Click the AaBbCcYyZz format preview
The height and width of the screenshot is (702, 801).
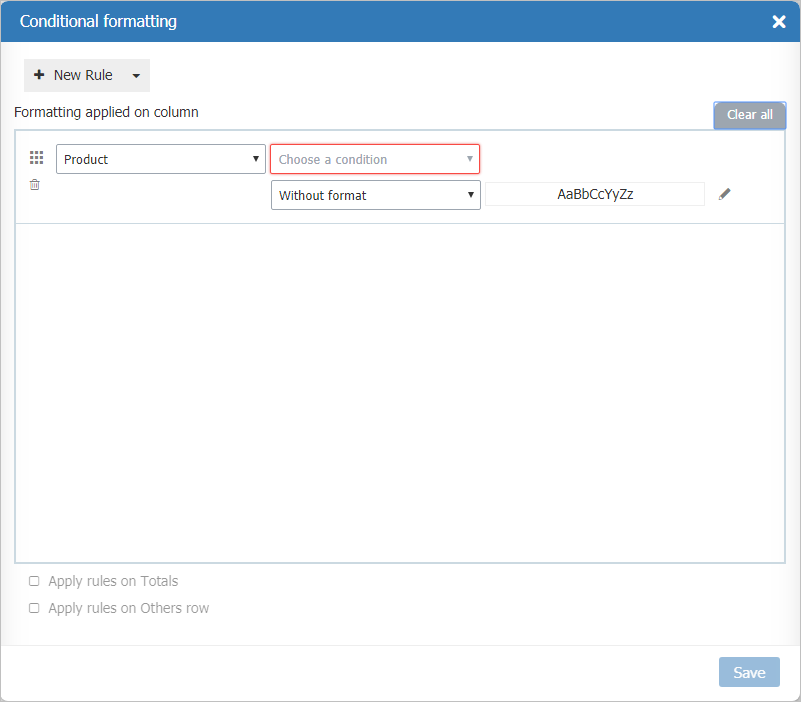(x=594, y=194)
